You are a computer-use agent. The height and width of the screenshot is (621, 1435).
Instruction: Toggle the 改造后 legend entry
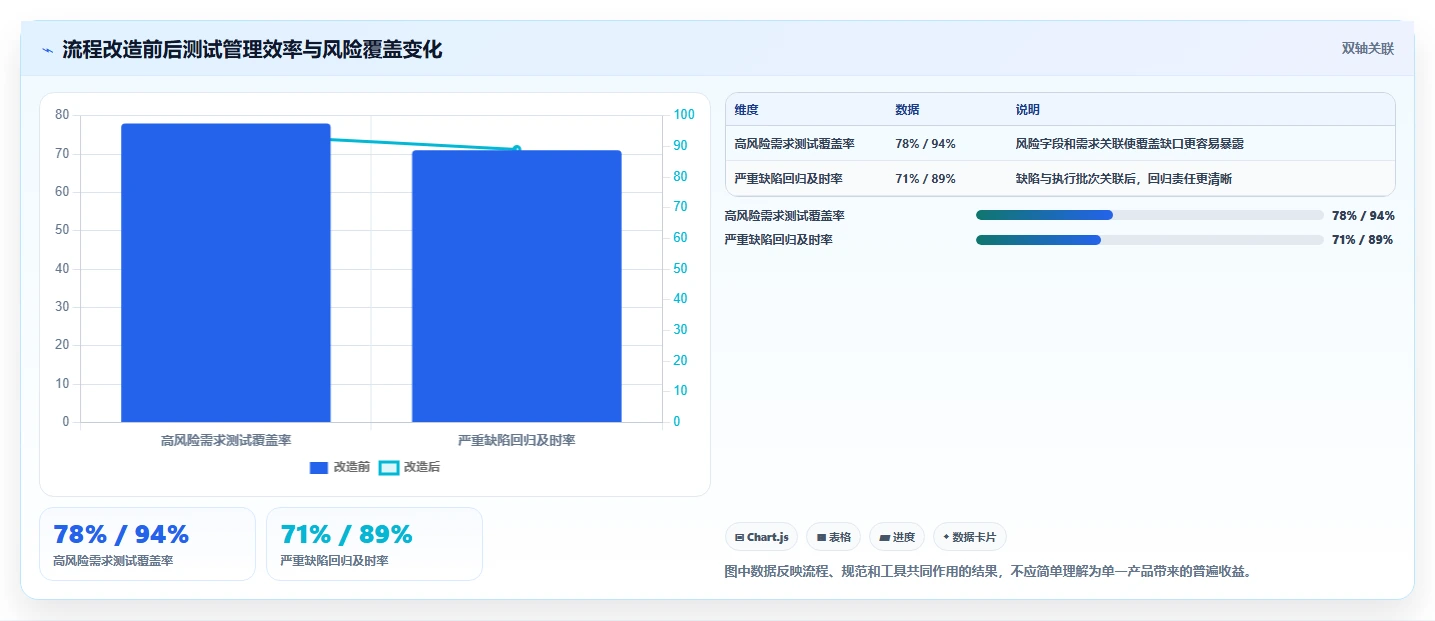pyautogui.click(x=410, y=467)
